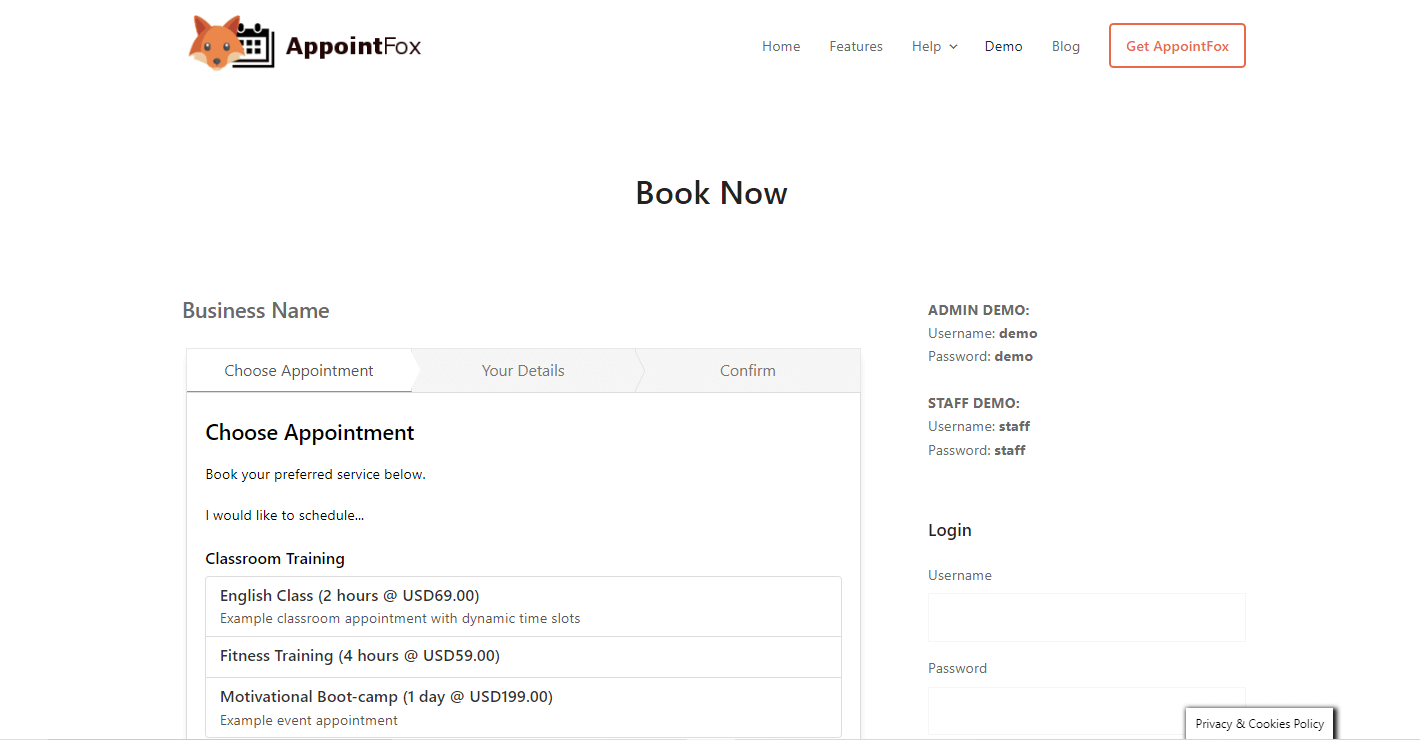The height and width of the screenshot is (740, 1420).
Task: Open the Demo nav link
Action: 1003,46
